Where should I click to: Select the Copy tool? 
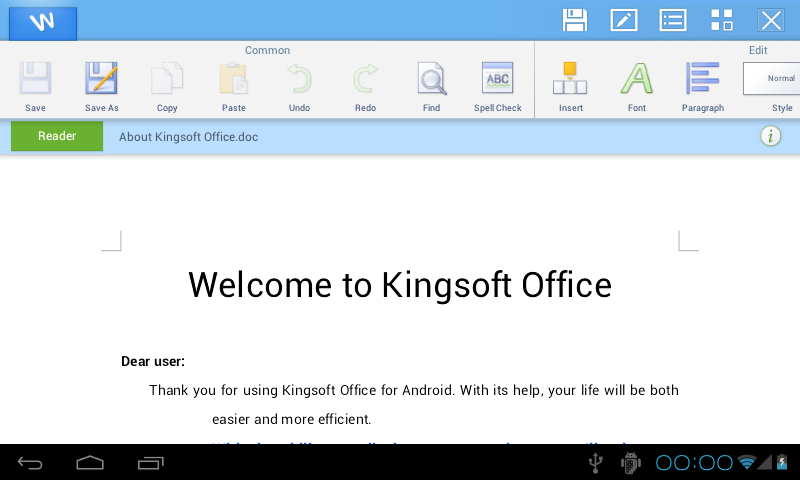[x=167, y=86]
